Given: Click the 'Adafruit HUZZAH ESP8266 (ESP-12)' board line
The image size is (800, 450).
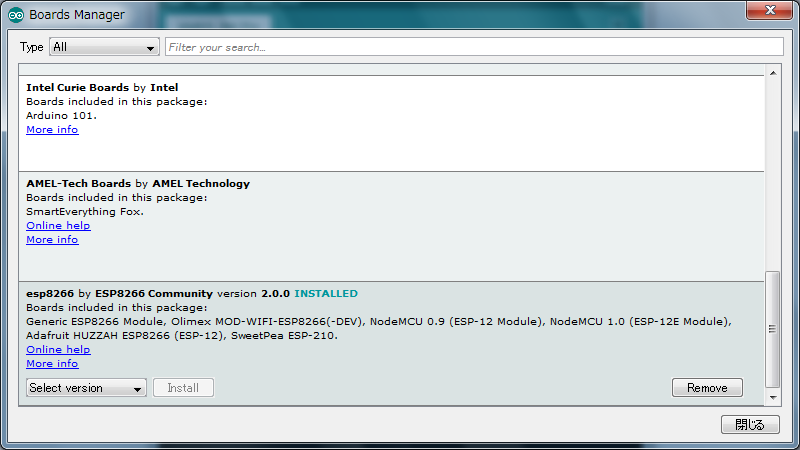Looking at the screenshot, I should [125, 335].
